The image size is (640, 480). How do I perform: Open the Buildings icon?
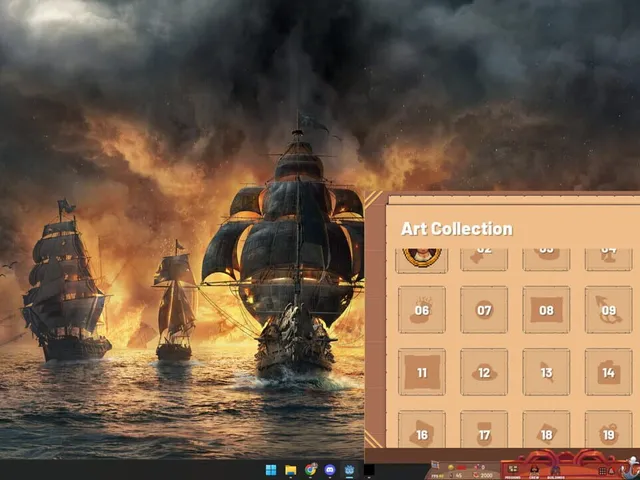[x=556, y=470]
